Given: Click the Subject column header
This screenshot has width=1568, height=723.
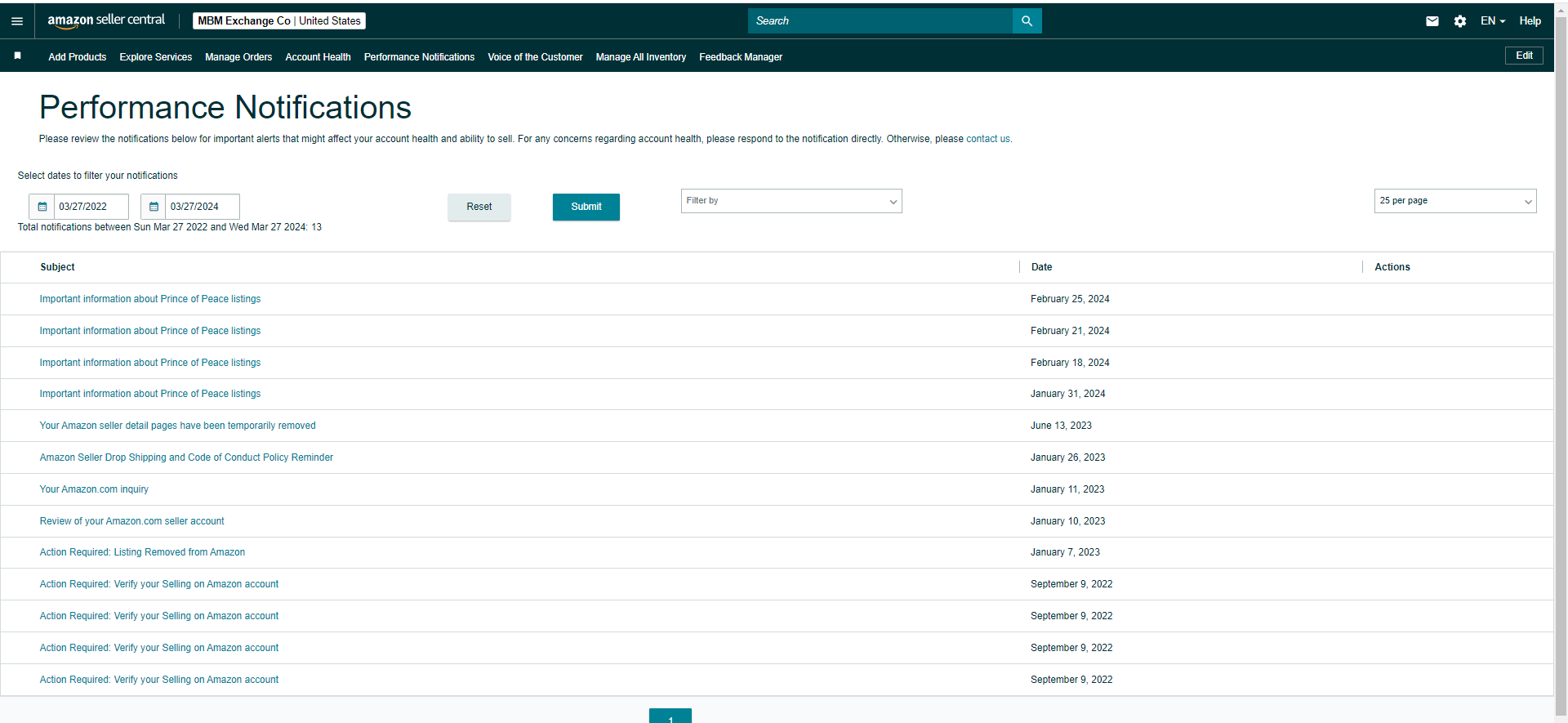Looking at the screenshot, I should pyautogui.click(x=57, y=267).
